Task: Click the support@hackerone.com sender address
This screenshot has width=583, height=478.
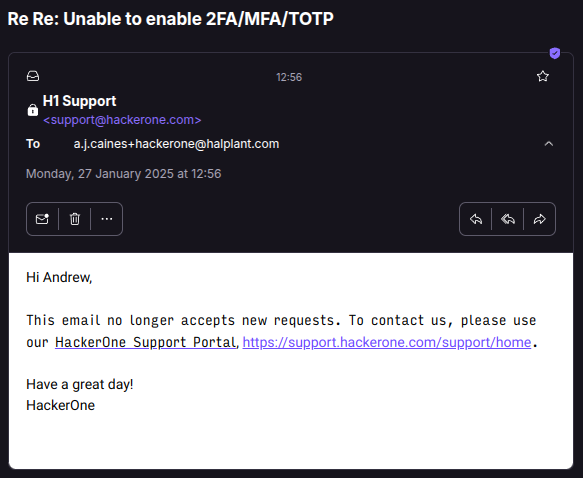Action: point(122,120)
